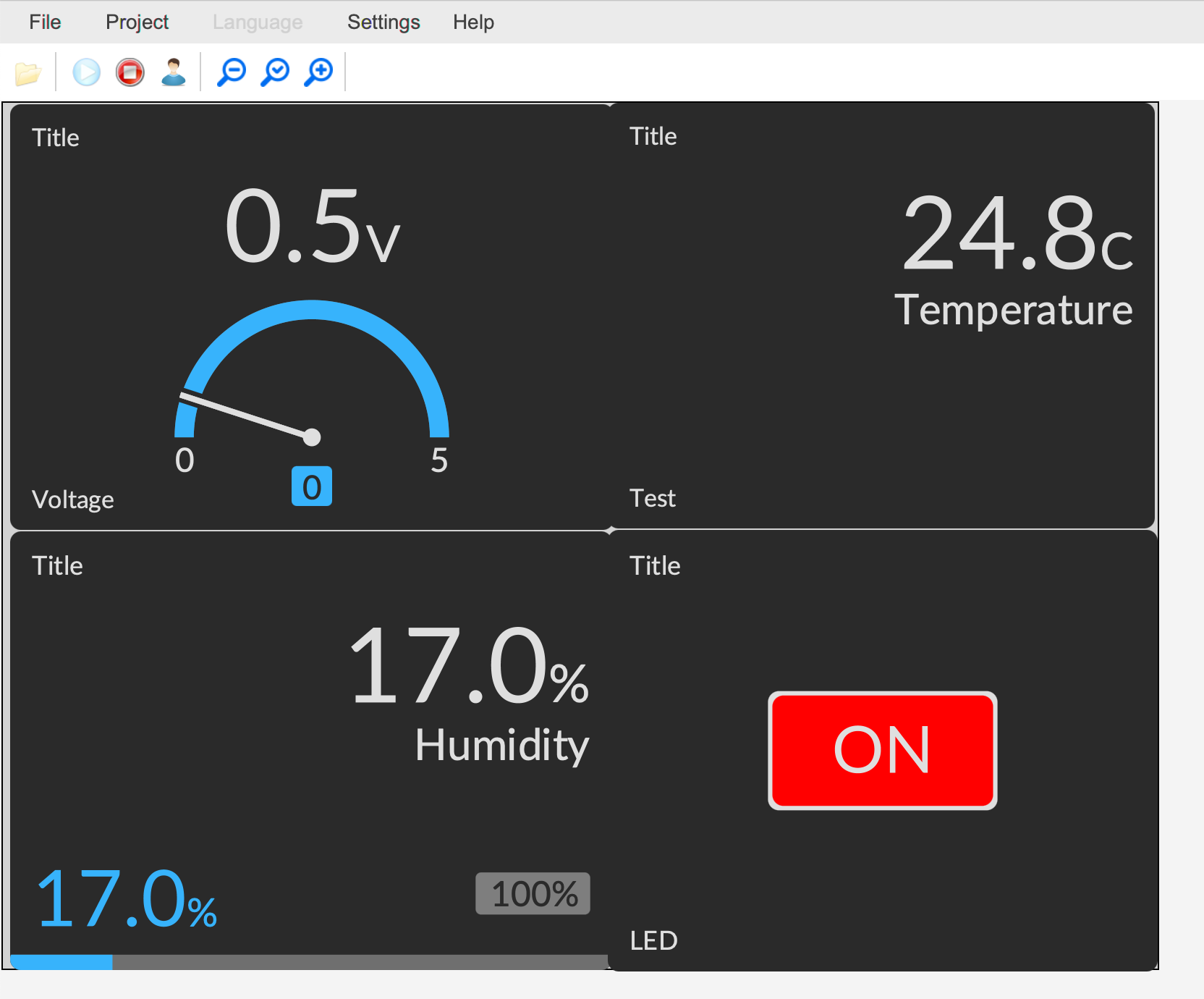
Task: Click the 0.5v voltage reading
Action: 312,227
